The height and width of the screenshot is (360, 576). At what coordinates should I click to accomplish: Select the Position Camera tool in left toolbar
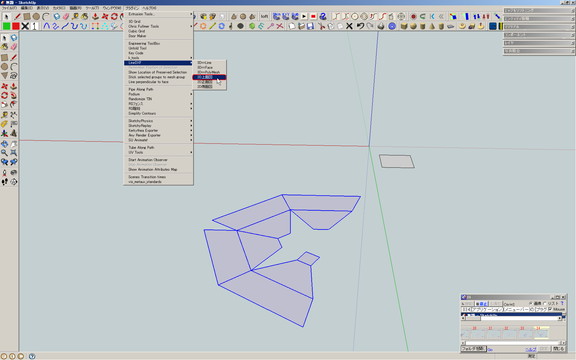tap(4, 172)
